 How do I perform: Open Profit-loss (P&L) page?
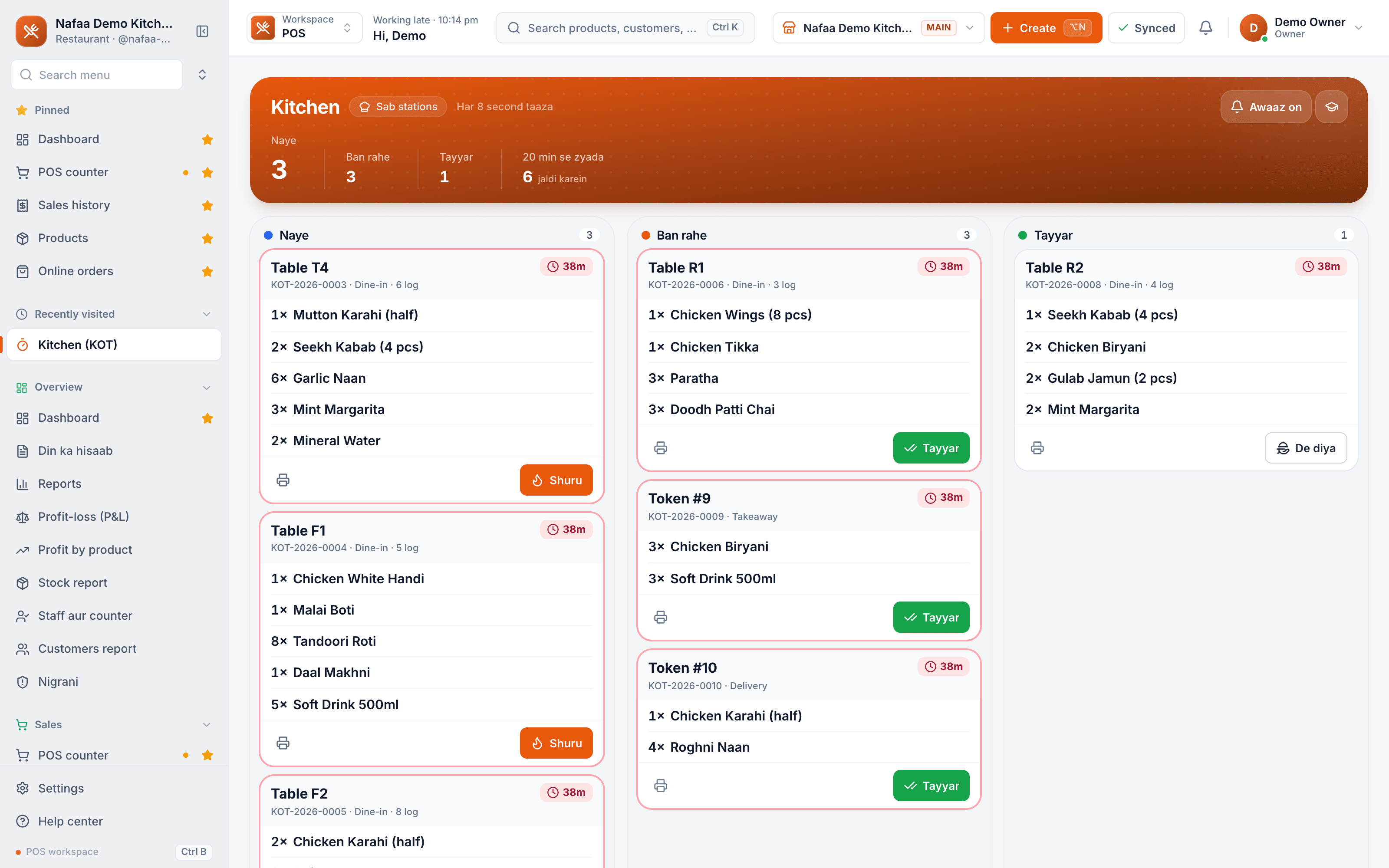(114, 516)
